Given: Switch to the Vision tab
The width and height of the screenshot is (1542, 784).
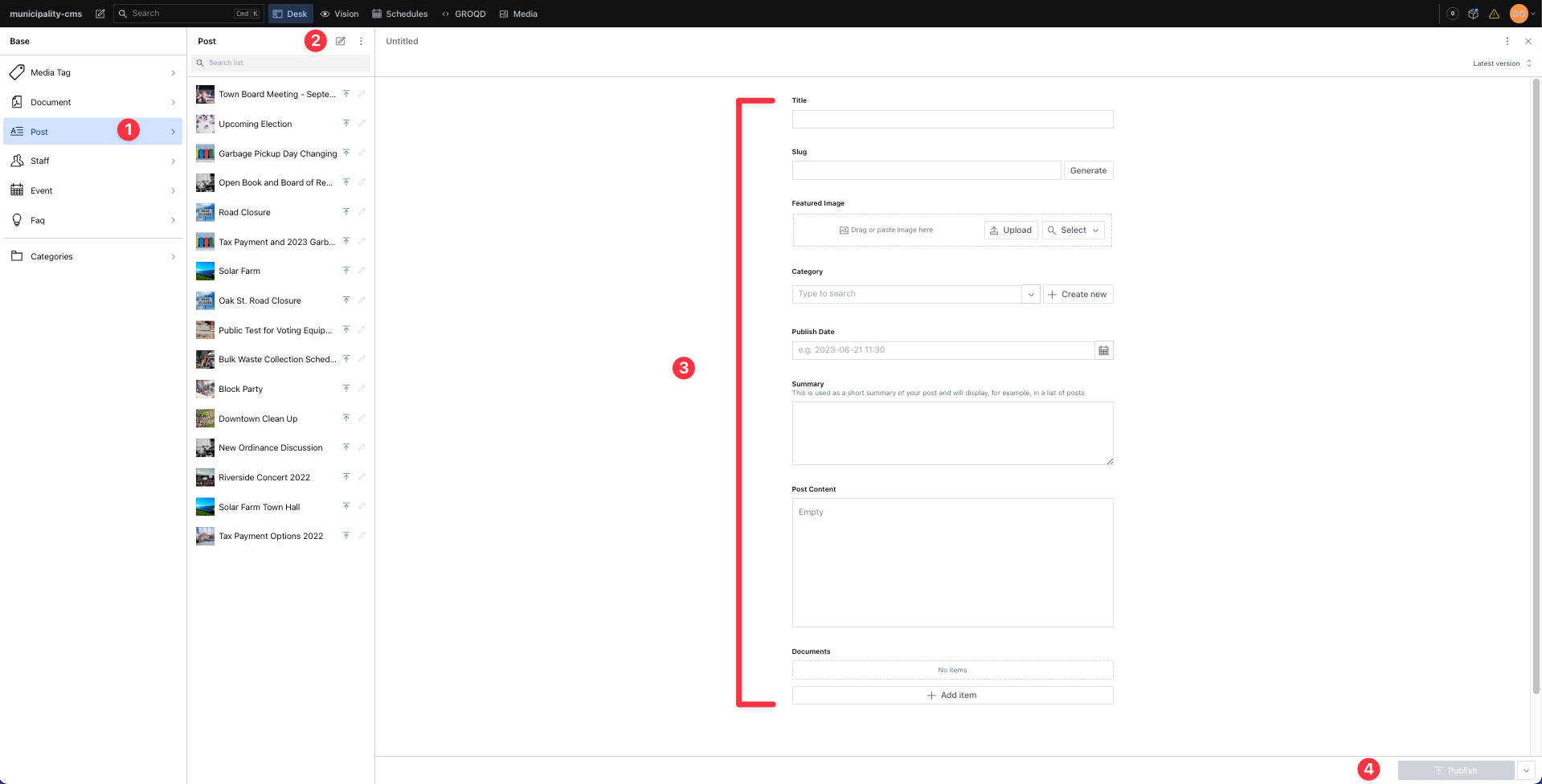Looking at the screenshot, I should point(339,13).
